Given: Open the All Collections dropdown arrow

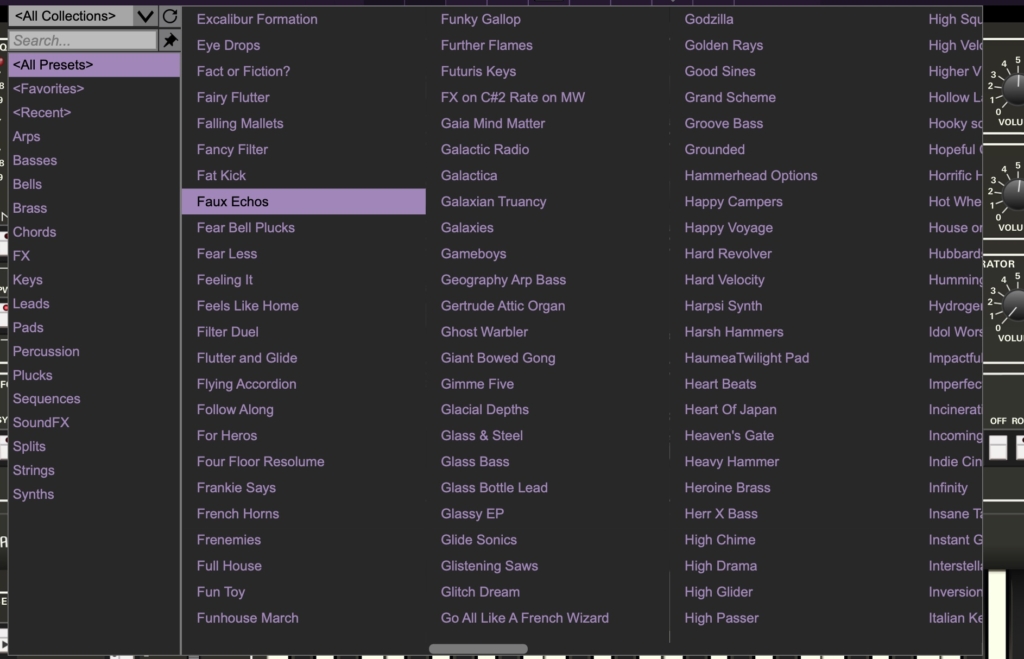Looking at the screenshot, I should [x=145, y=16].
